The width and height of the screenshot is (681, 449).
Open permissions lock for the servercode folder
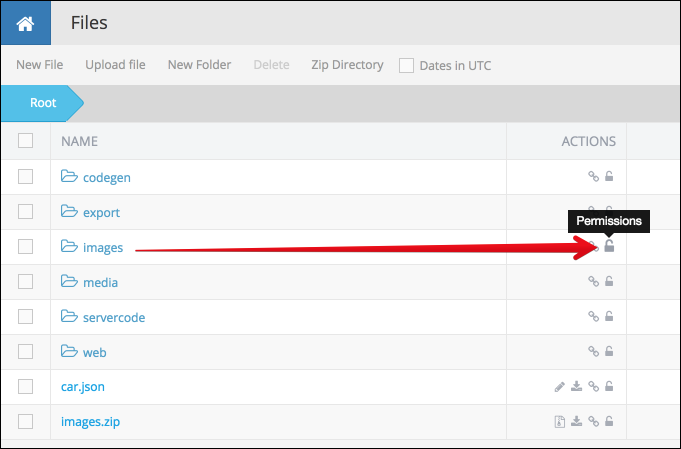(x=609, y=316)
